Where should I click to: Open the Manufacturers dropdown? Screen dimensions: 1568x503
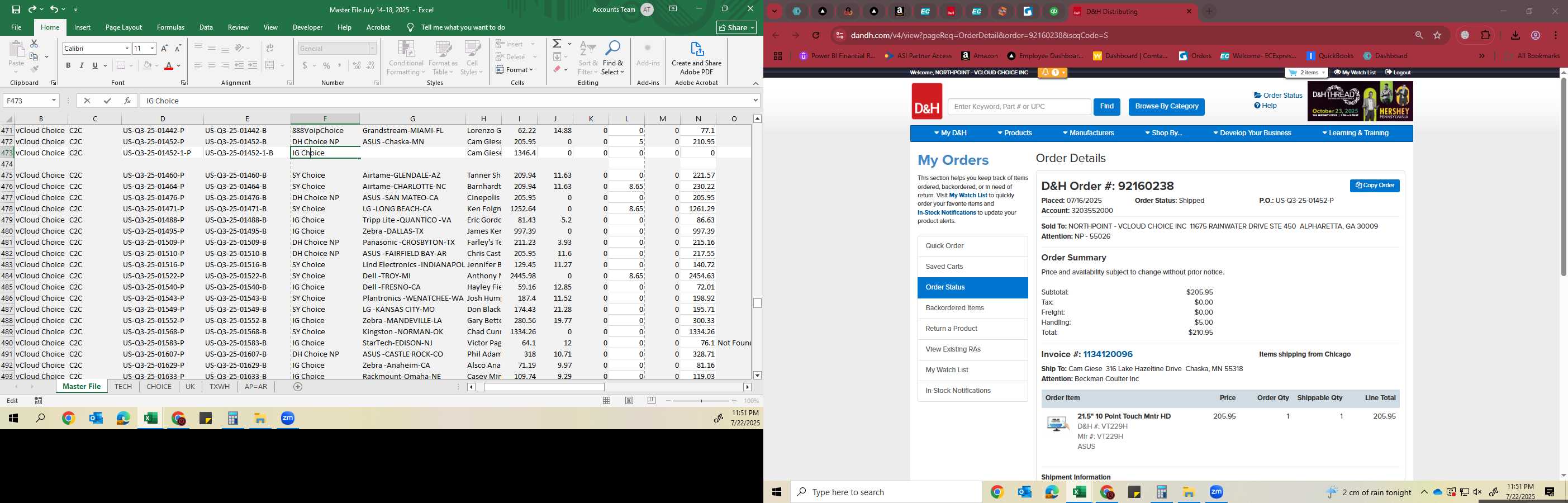pyautogui.click(x=1089, y=134)
